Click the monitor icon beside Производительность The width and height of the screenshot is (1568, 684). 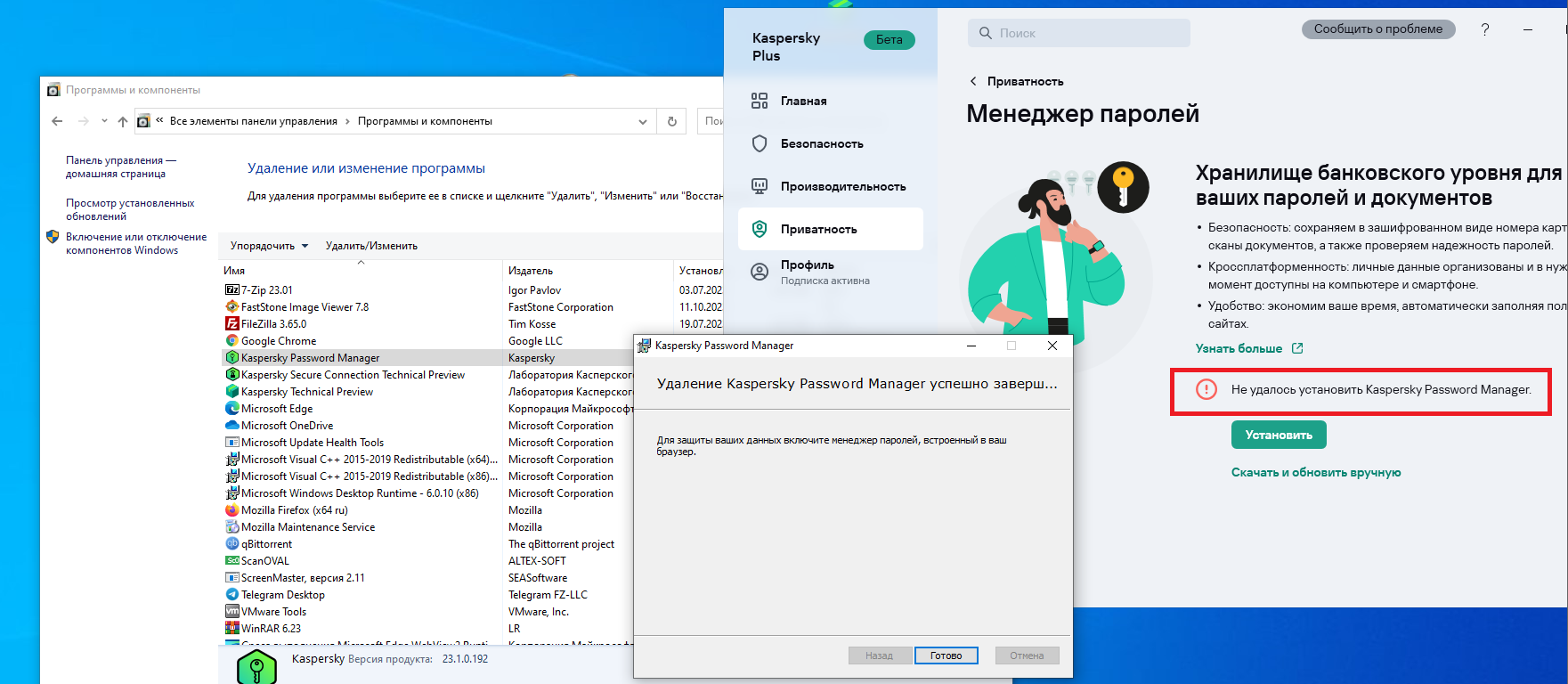click(x=760, y=186)
